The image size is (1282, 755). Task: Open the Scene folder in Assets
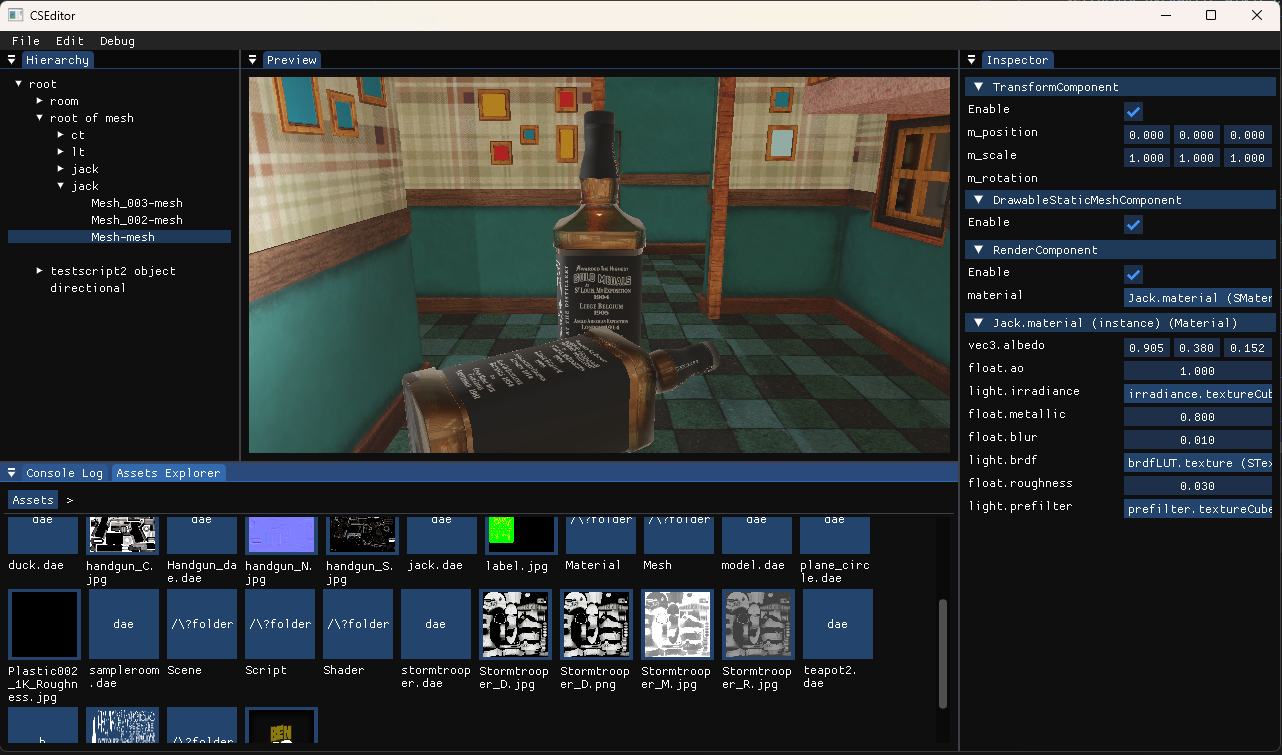click(202, 624)
